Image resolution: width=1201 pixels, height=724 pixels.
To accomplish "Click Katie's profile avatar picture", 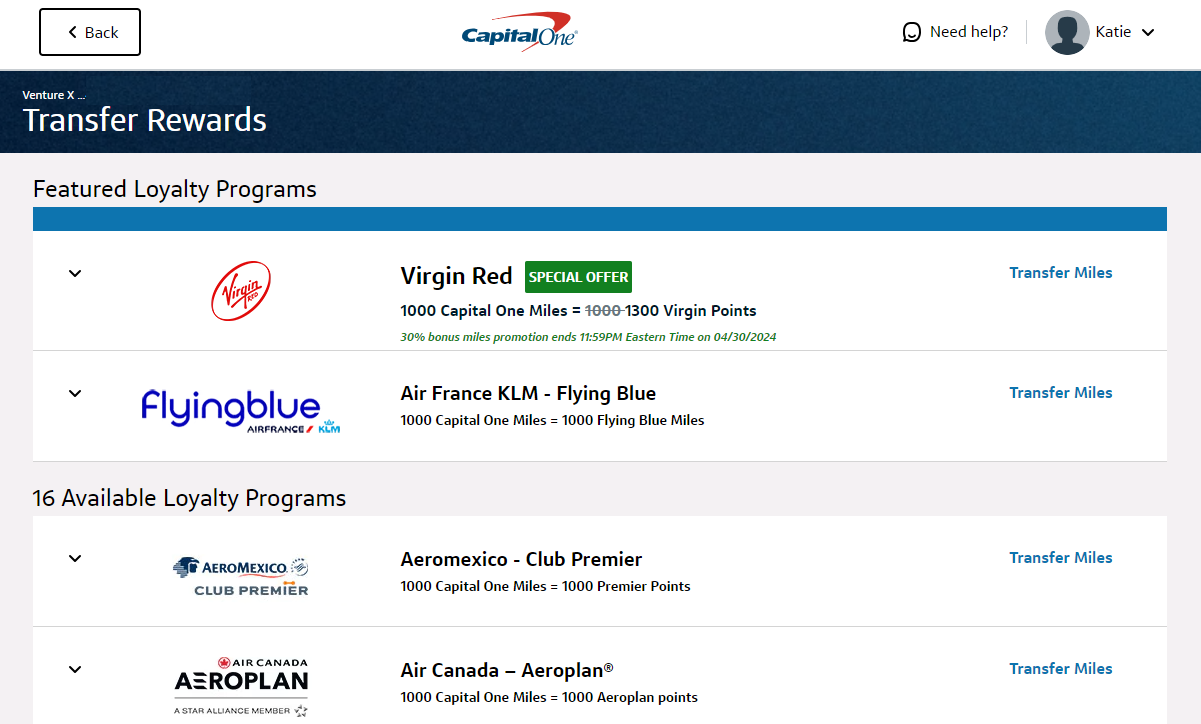I will (1066, 32).
